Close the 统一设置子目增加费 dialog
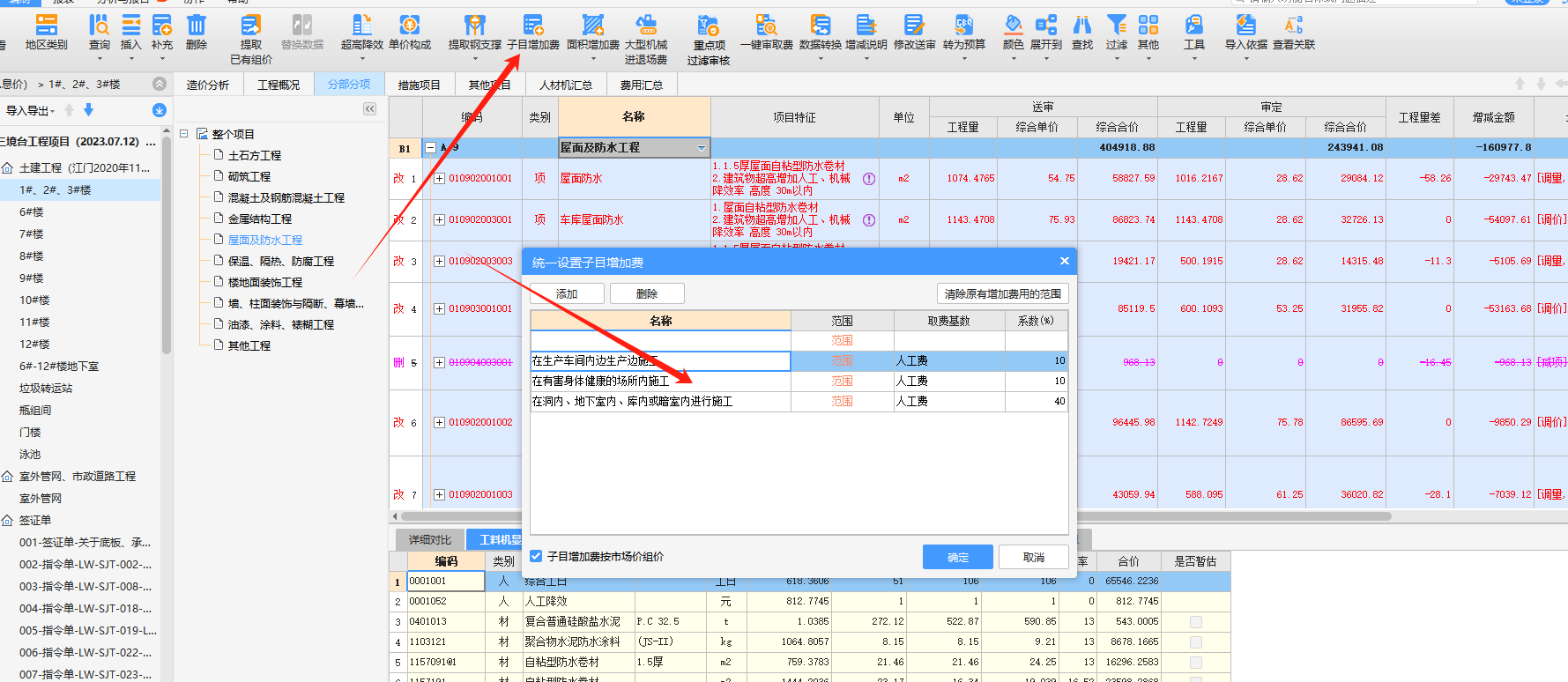The height and width of the screenshot is (682, 1568). point(1064,261)
